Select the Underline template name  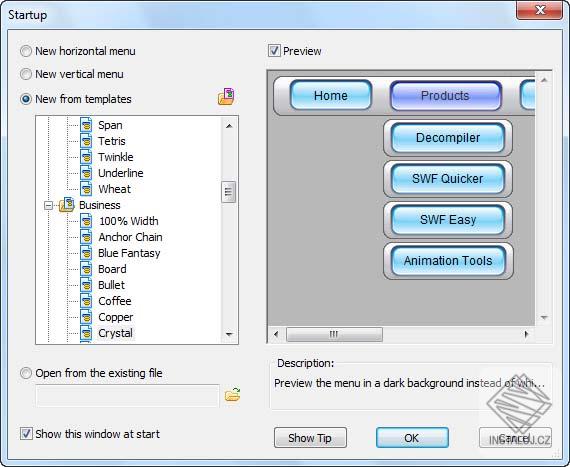pos(121,173)
